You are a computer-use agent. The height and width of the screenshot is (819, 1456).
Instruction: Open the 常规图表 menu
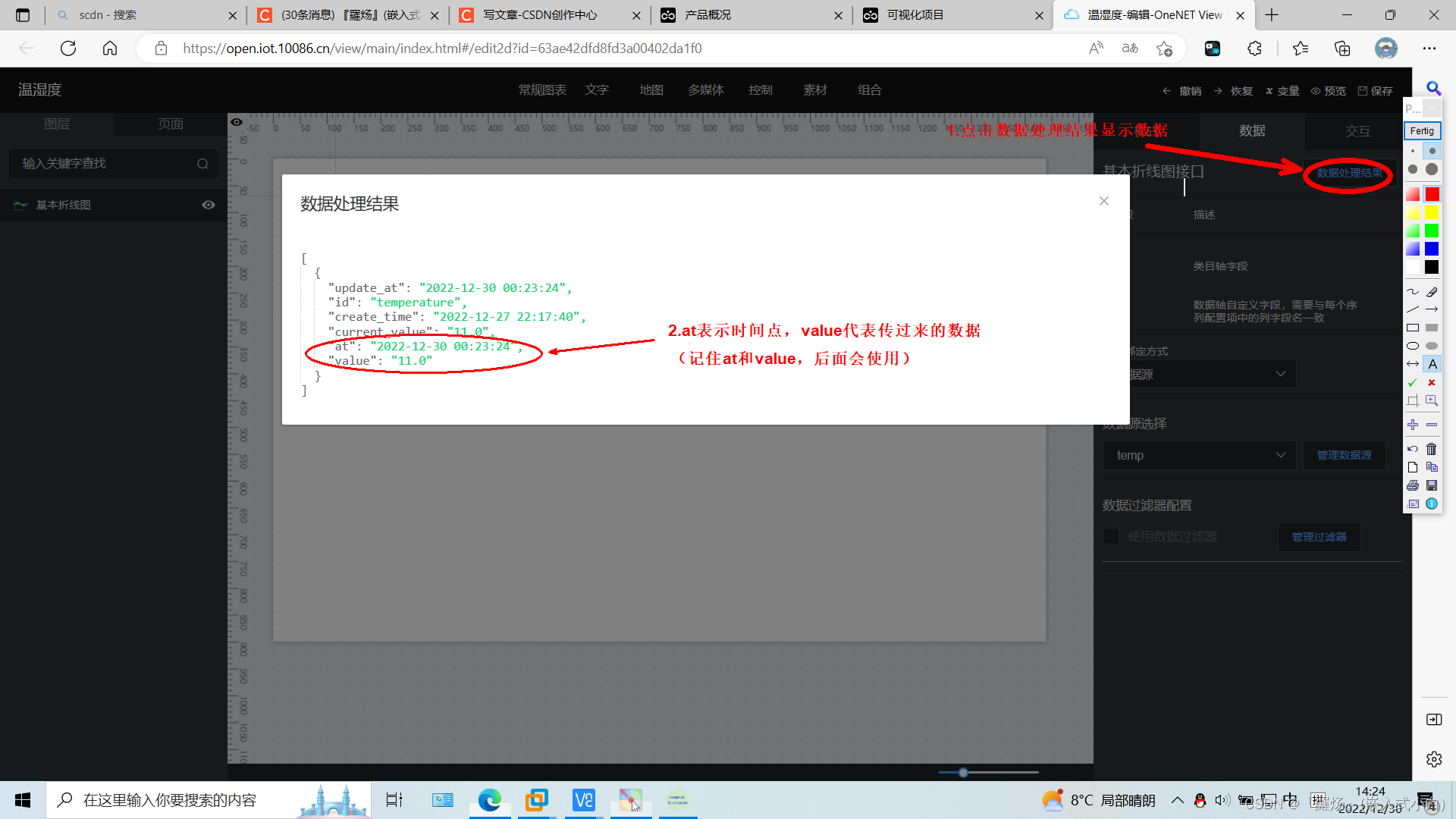[x=542, y=89]
